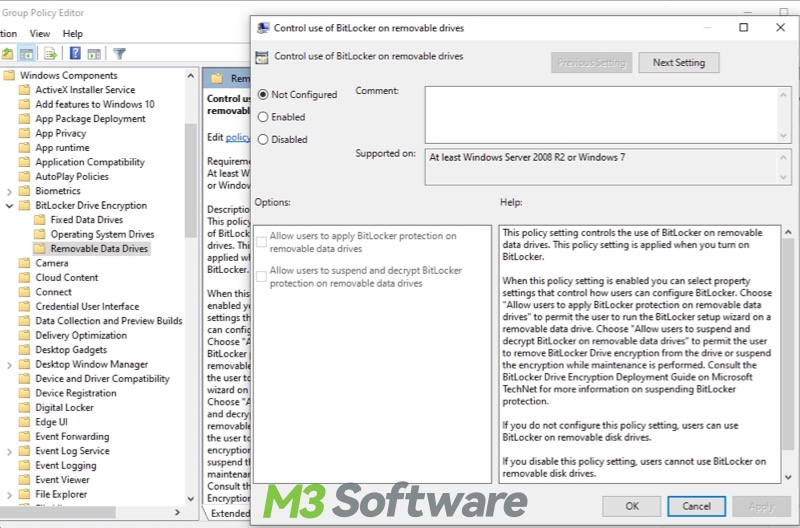Select Application Compatibility in the tree
The image size is (800, 528).
coord(90,162)
